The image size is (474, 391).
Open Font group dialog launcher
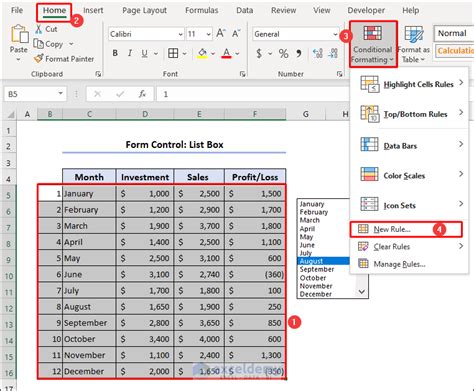point(242,74)
